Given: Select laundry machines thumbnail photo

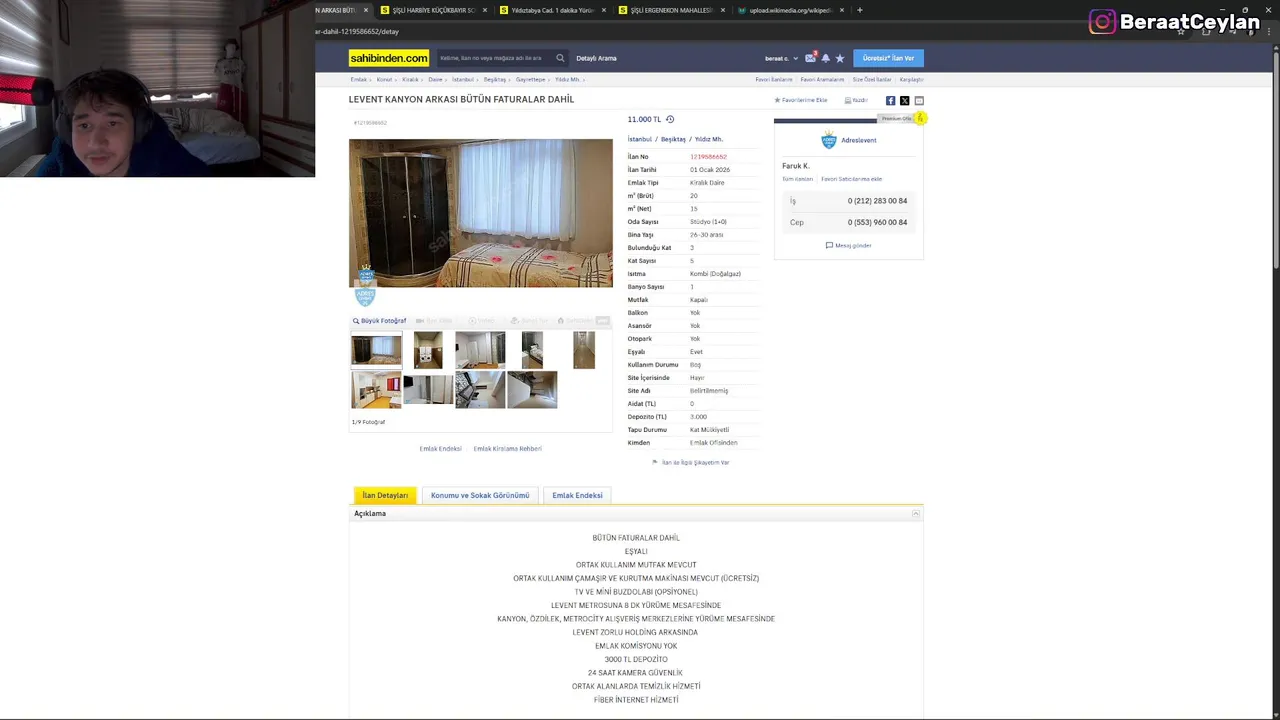Looking at the screenshot, I should [428, 350].
